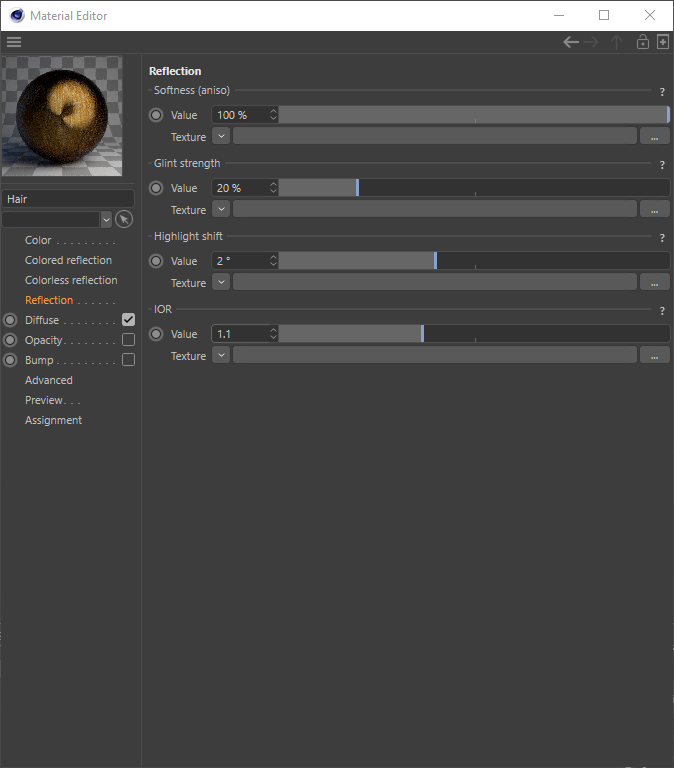Click the Glint strength Texture path bar
Viewport: 674px width, 768px height.
(435, 209)
